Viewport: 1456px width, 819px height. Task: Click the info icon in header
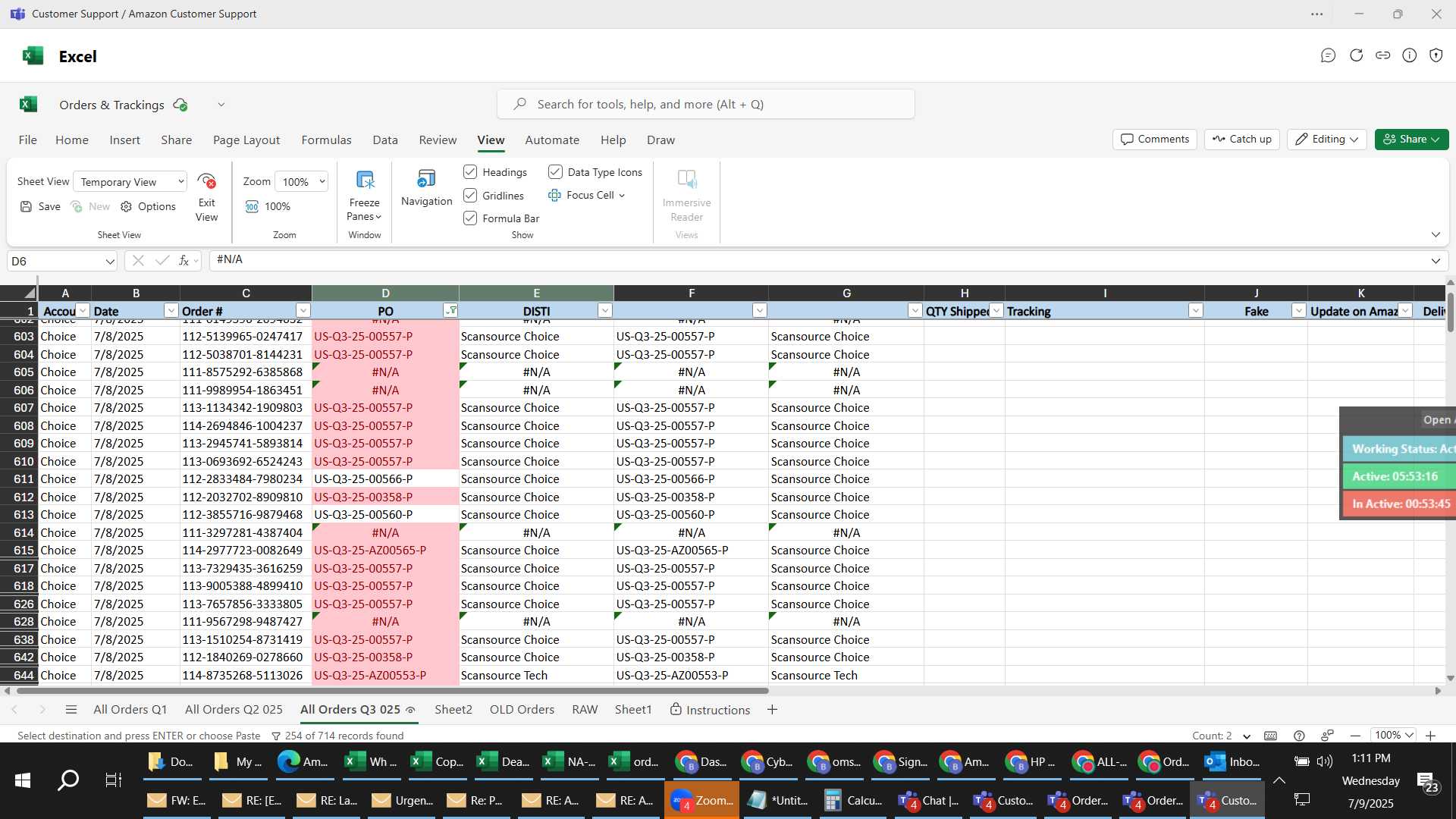click(x=1409, y=55)
